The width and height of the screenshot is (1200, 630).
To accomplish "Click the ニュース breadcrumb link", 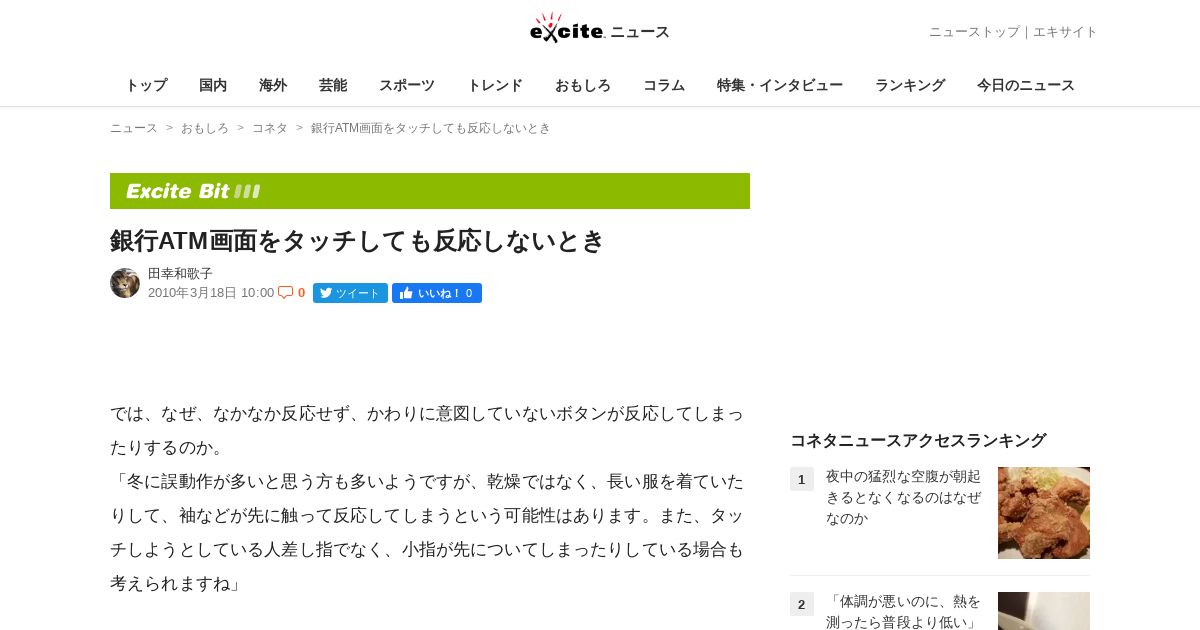I will click(x=134, y=128).
